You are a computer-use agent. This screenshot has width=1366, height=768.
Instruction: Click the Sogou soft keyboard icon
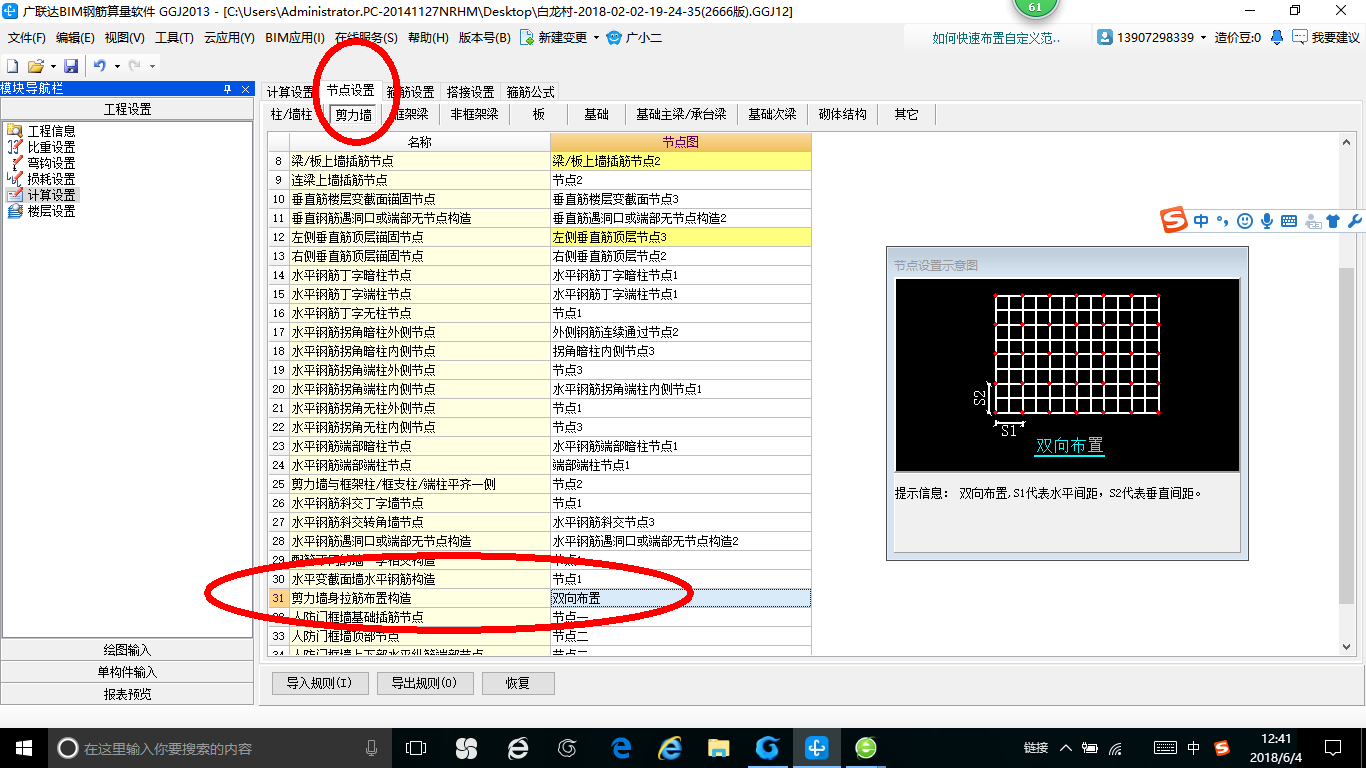1289,221
